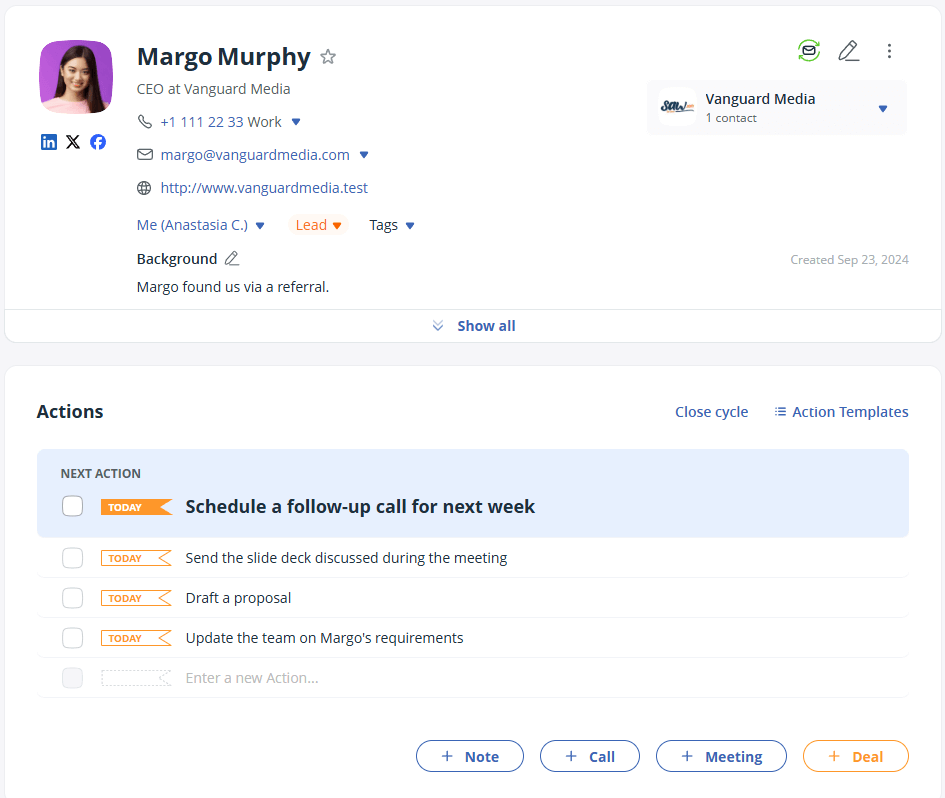Open the three-dot options menu
The width and height of the screenshot is (945, 798).
point(889,50)
